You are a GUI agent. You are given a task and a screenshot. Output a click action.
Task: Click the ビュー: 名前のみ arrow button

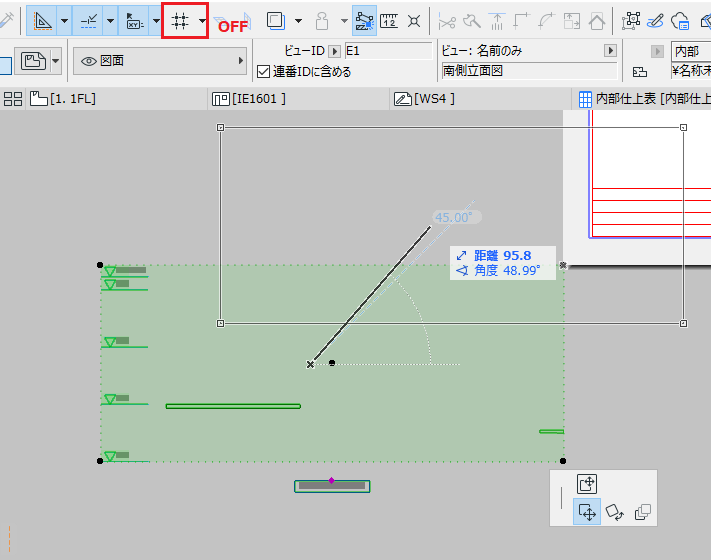[x=610, y=50]
